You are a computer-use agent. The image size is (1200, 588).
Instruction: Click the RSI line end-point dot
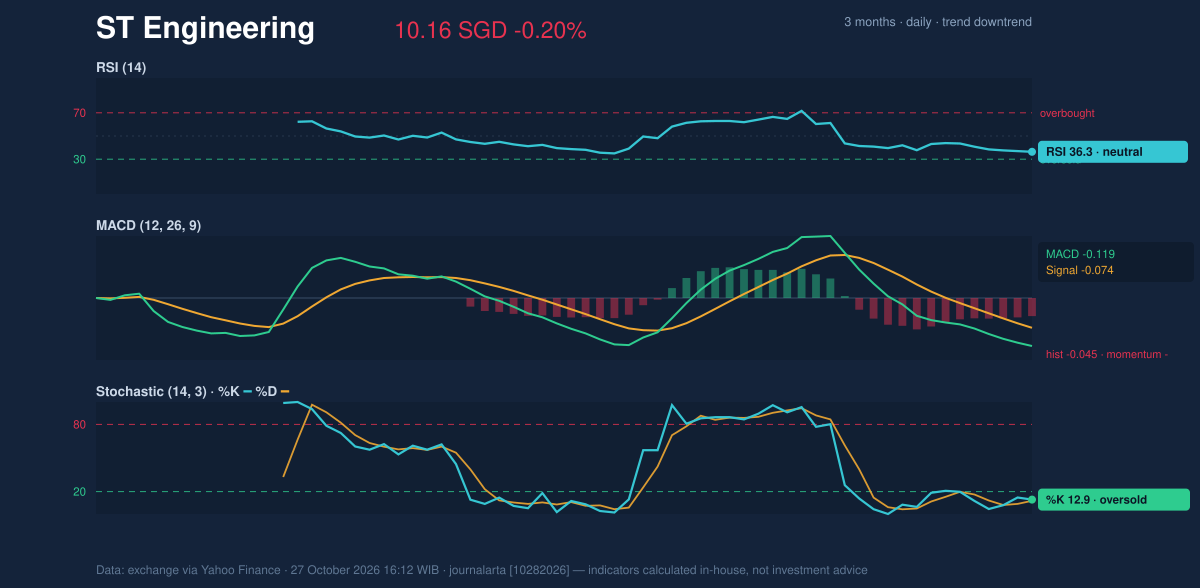point(1032,152)
